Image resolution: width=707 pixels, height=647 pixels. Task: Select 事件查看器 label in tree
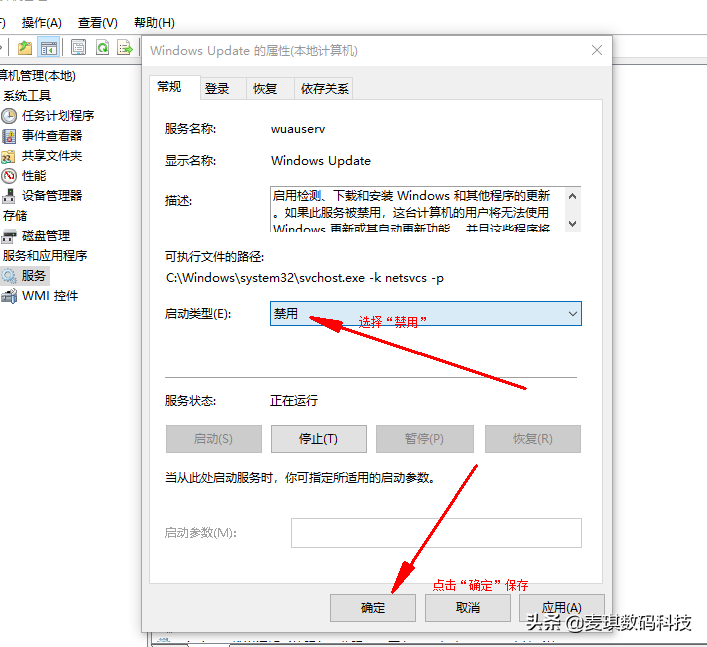52,136
